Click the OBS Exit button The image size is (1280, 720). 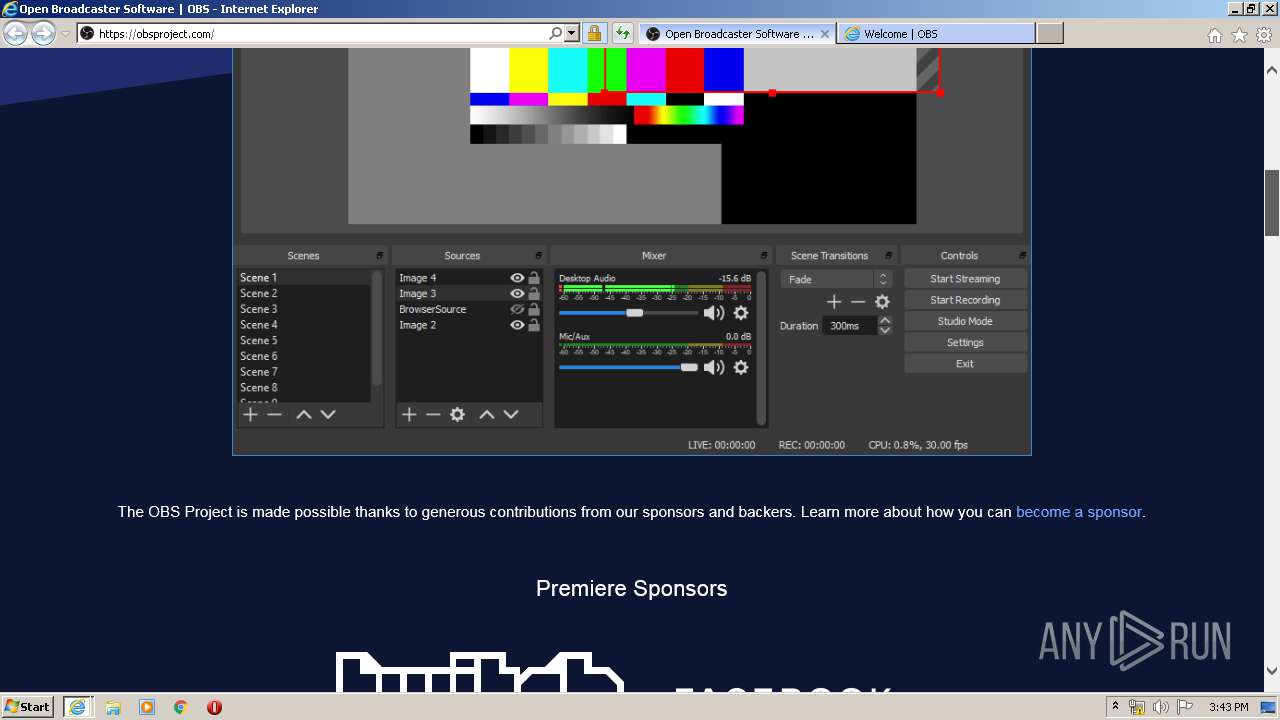[965, 364]
